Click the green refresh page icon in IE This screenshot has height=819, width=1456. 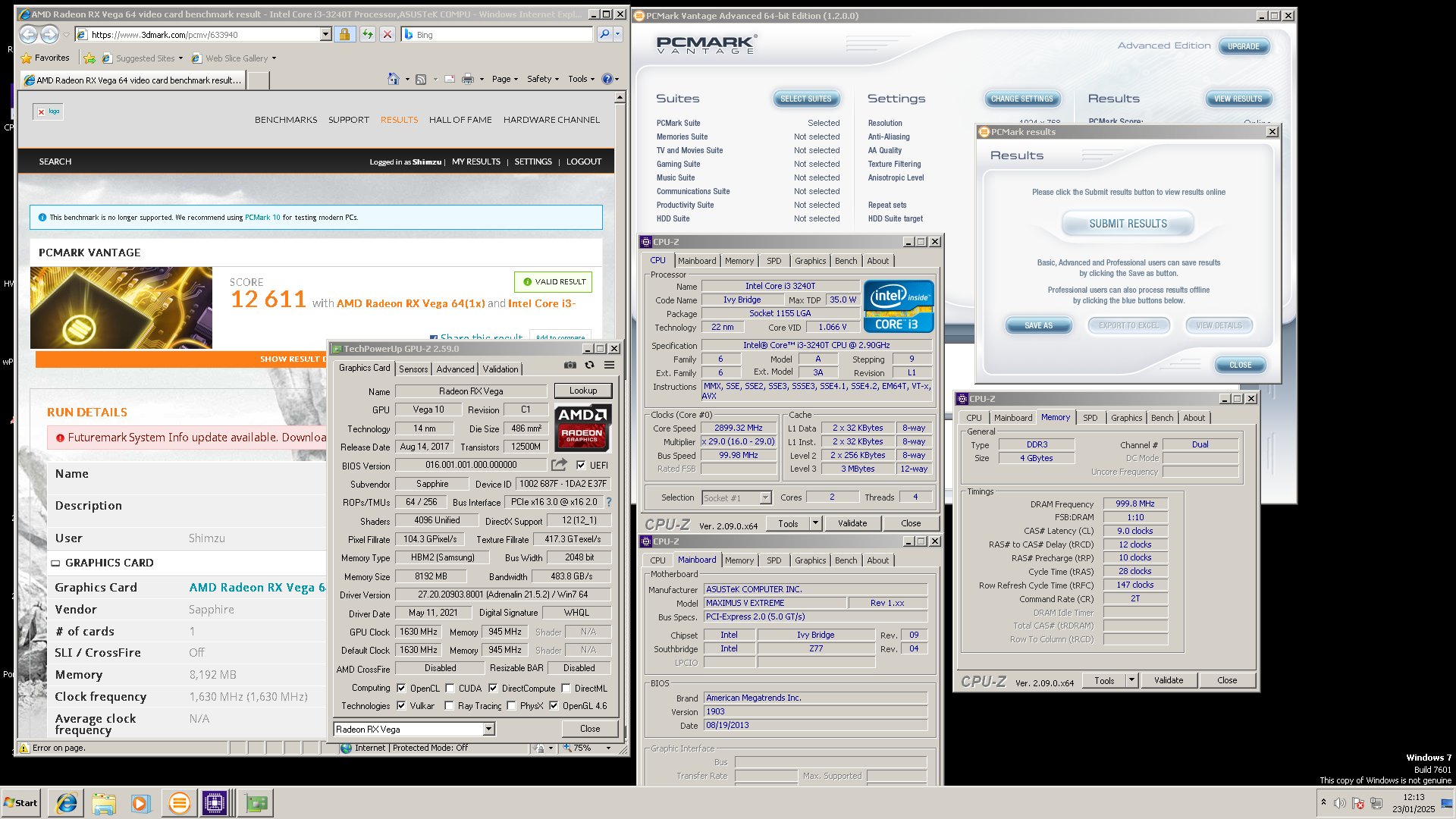pos(368,34)
